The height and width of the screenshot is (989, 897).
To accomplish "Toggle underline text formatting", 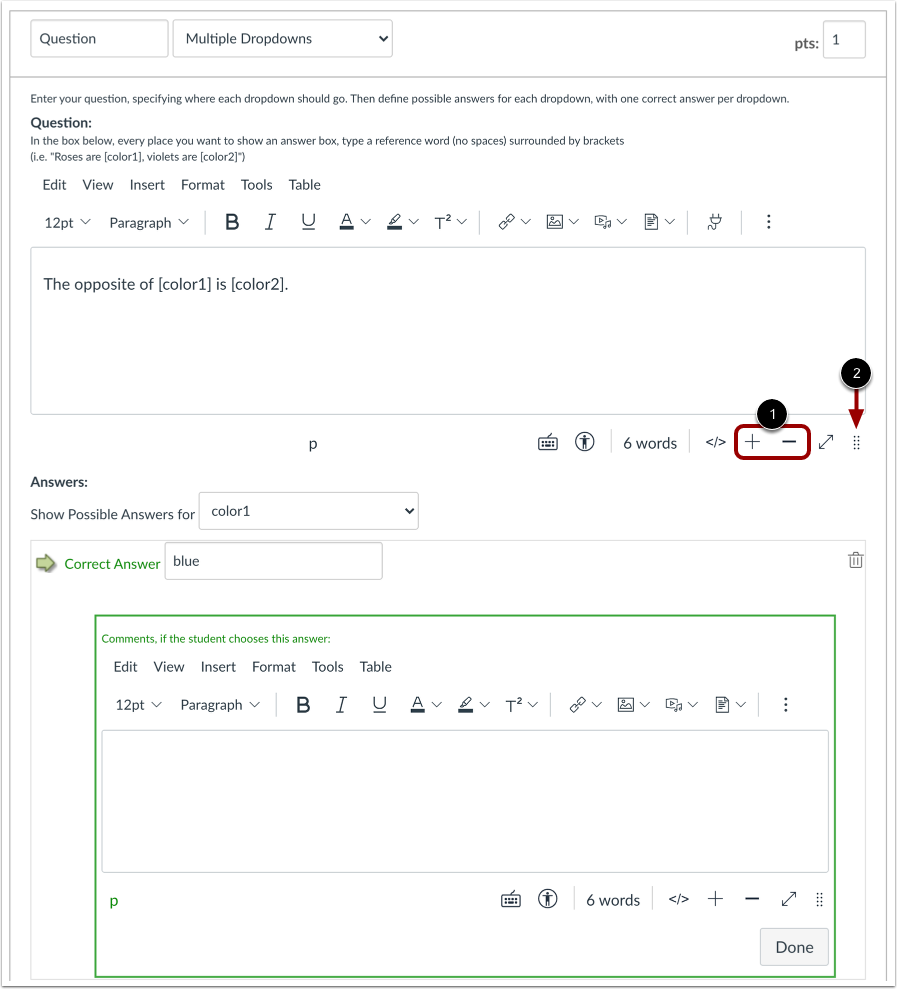I will point(308,221).
